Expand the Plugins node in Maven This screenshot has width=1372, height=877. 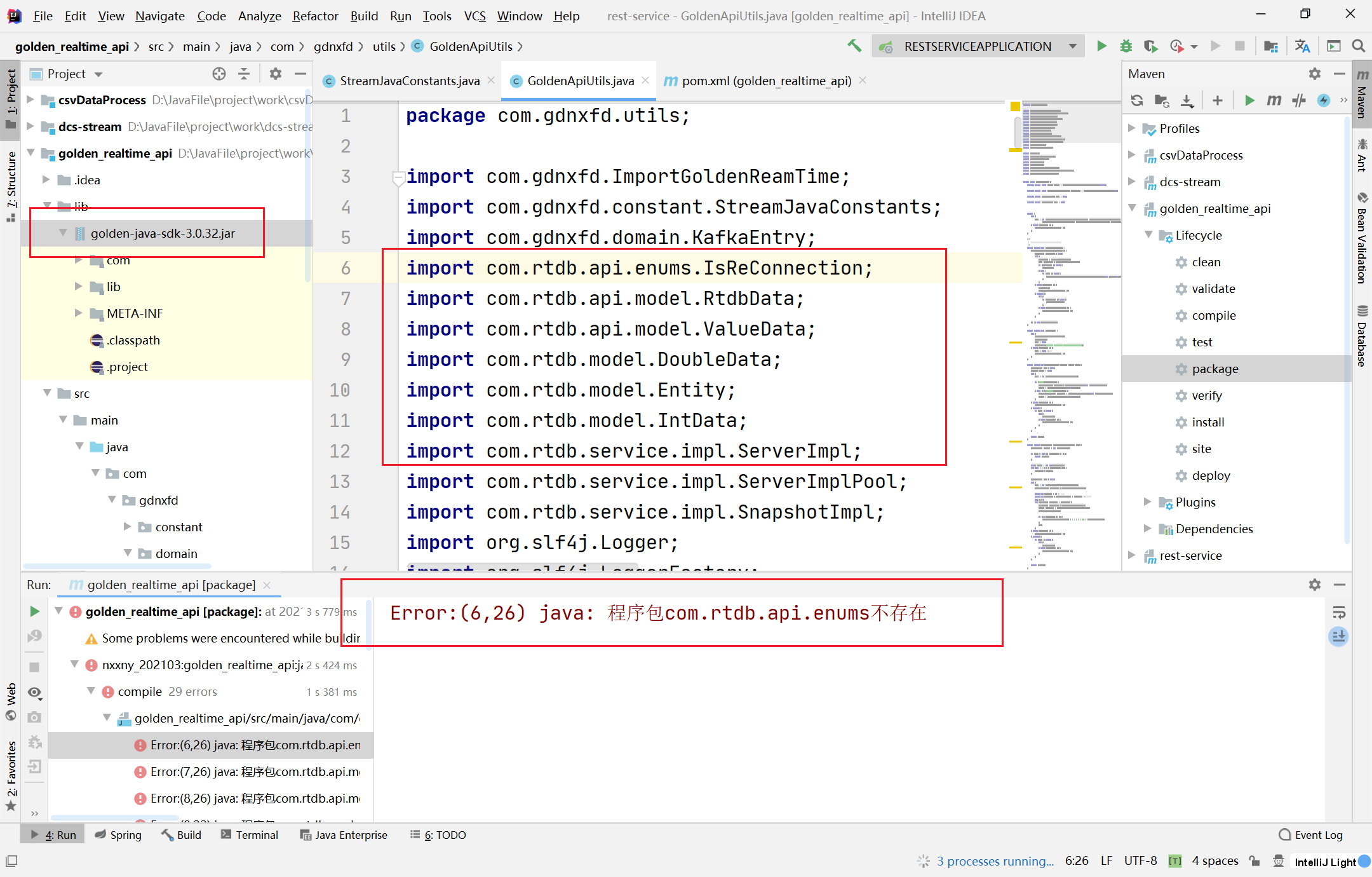[1147, 502]
